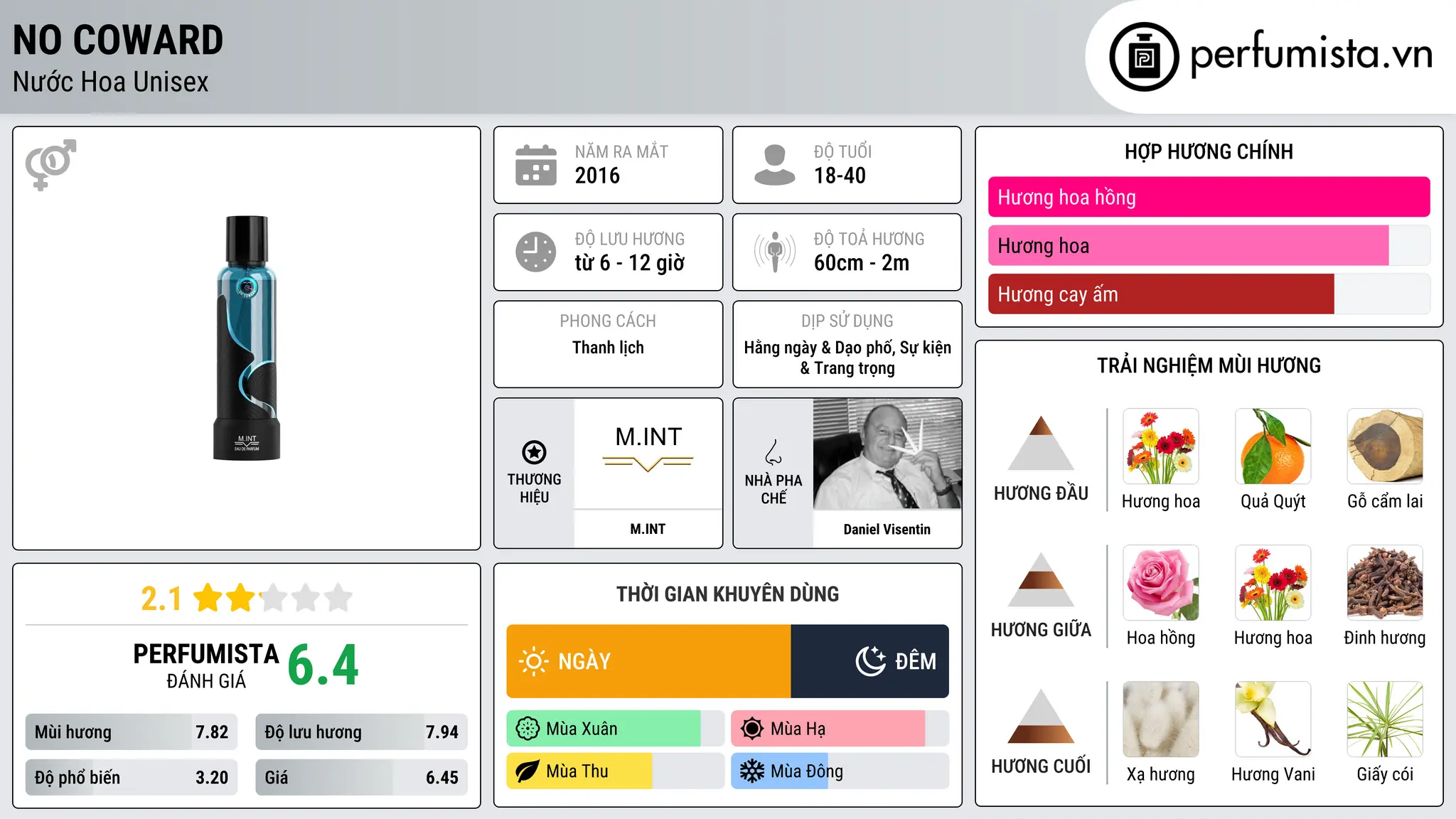Viewport: 1456px width, 819px height.
Task: Click the NO COWARD title
Action: (x=118, y=40)
